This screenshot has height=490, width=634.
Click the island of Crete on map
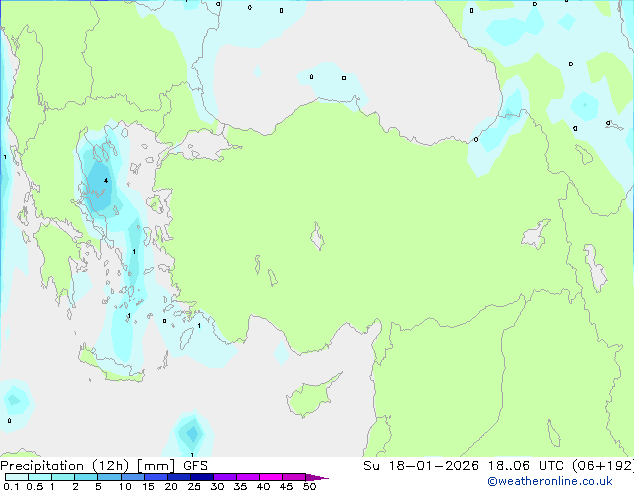(x=111, y=366)
